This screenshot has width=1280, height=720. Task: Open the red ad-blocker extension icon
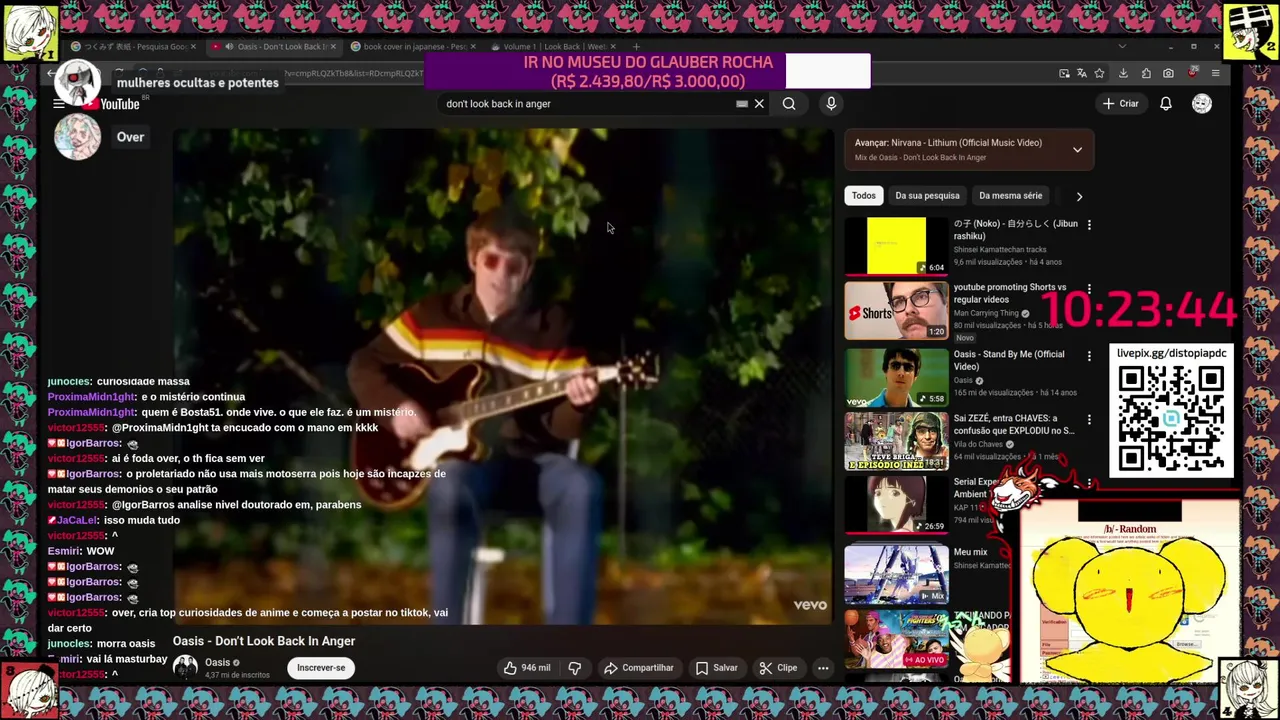tap(1192, 73)
